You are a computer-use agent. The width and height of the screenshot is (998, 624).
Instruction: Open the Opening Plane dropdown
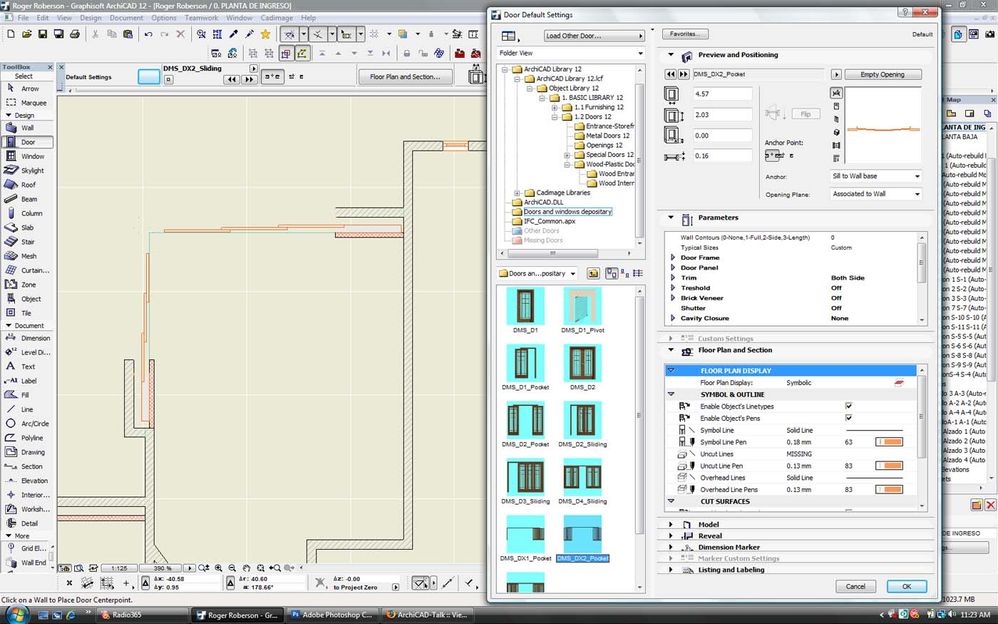point(877,194)
